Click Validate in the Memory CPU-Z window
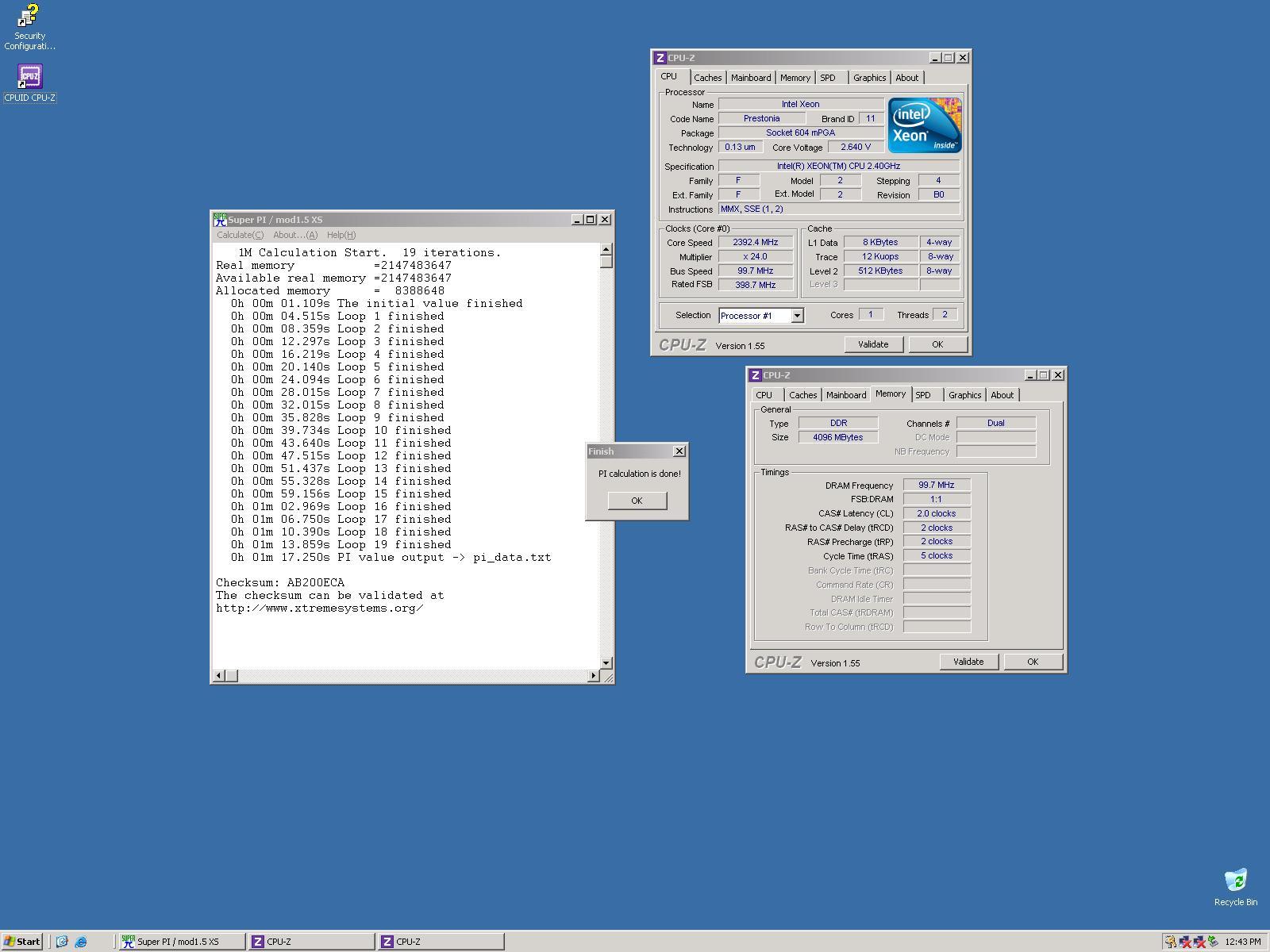The width and height of the screenshot is (1270, 952). coord(968,662)
